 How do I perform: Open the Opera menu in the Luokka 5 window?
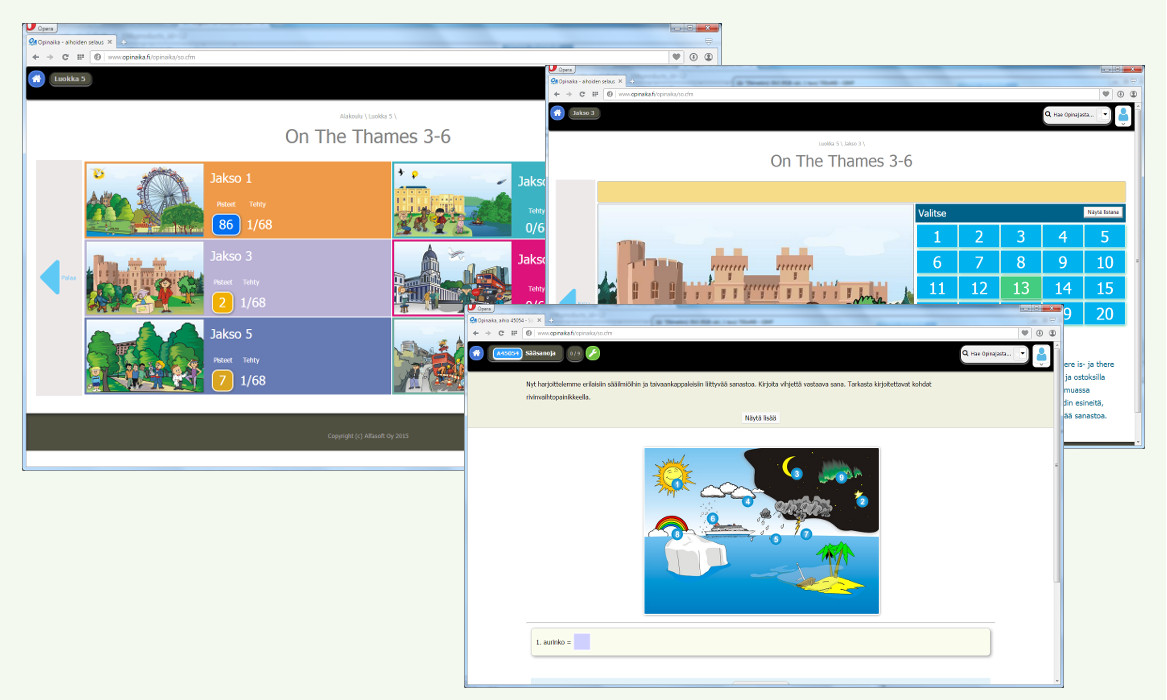[41, 28]
